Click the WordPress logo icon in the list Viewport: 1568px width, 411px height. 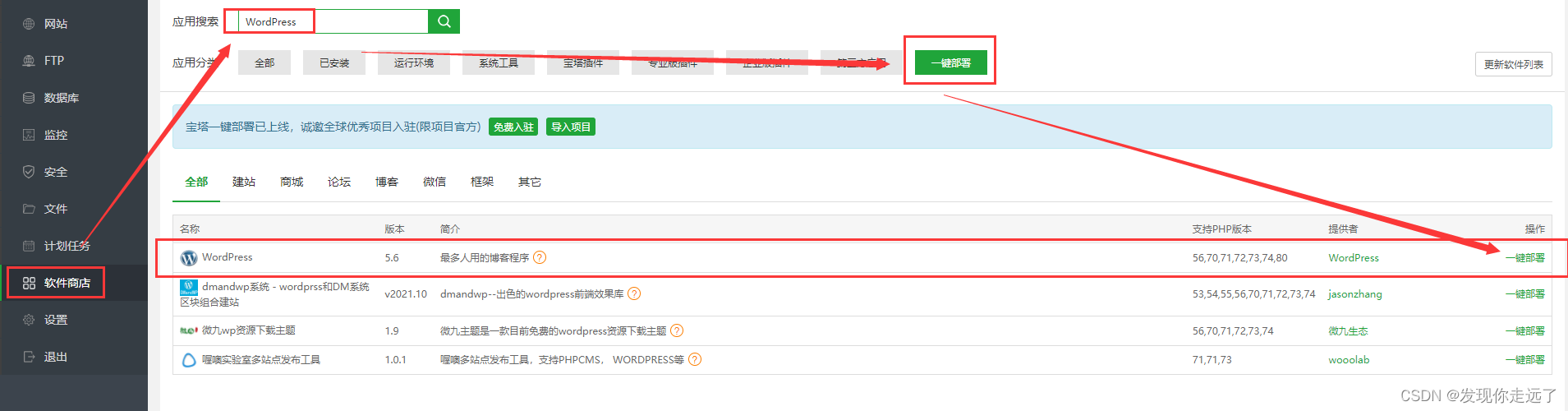(x=189, y=258)
